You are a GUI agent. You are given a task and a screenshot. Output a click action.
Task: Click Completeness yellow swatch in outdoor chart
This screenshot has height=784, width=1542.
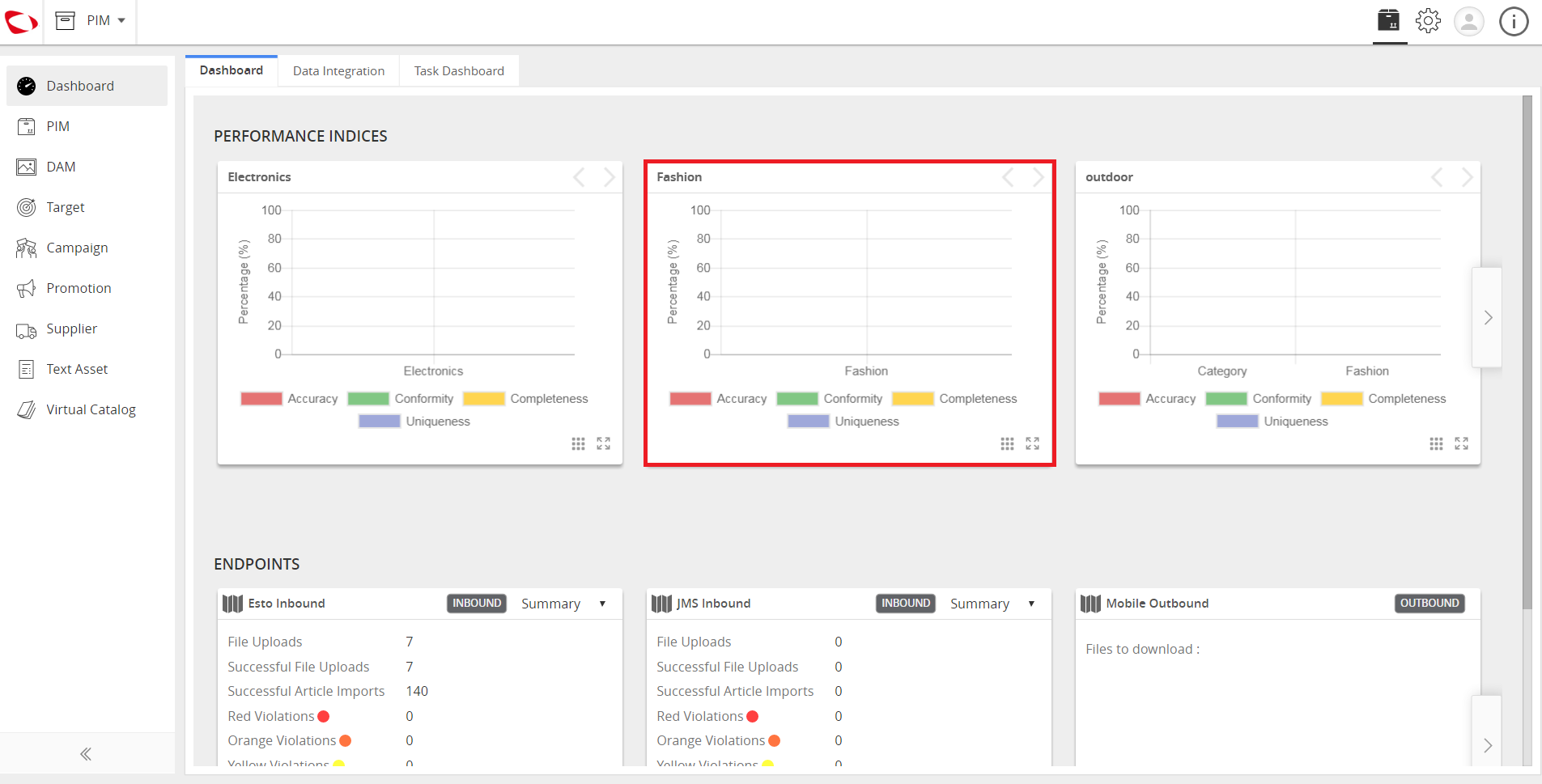coord(1341,399)
